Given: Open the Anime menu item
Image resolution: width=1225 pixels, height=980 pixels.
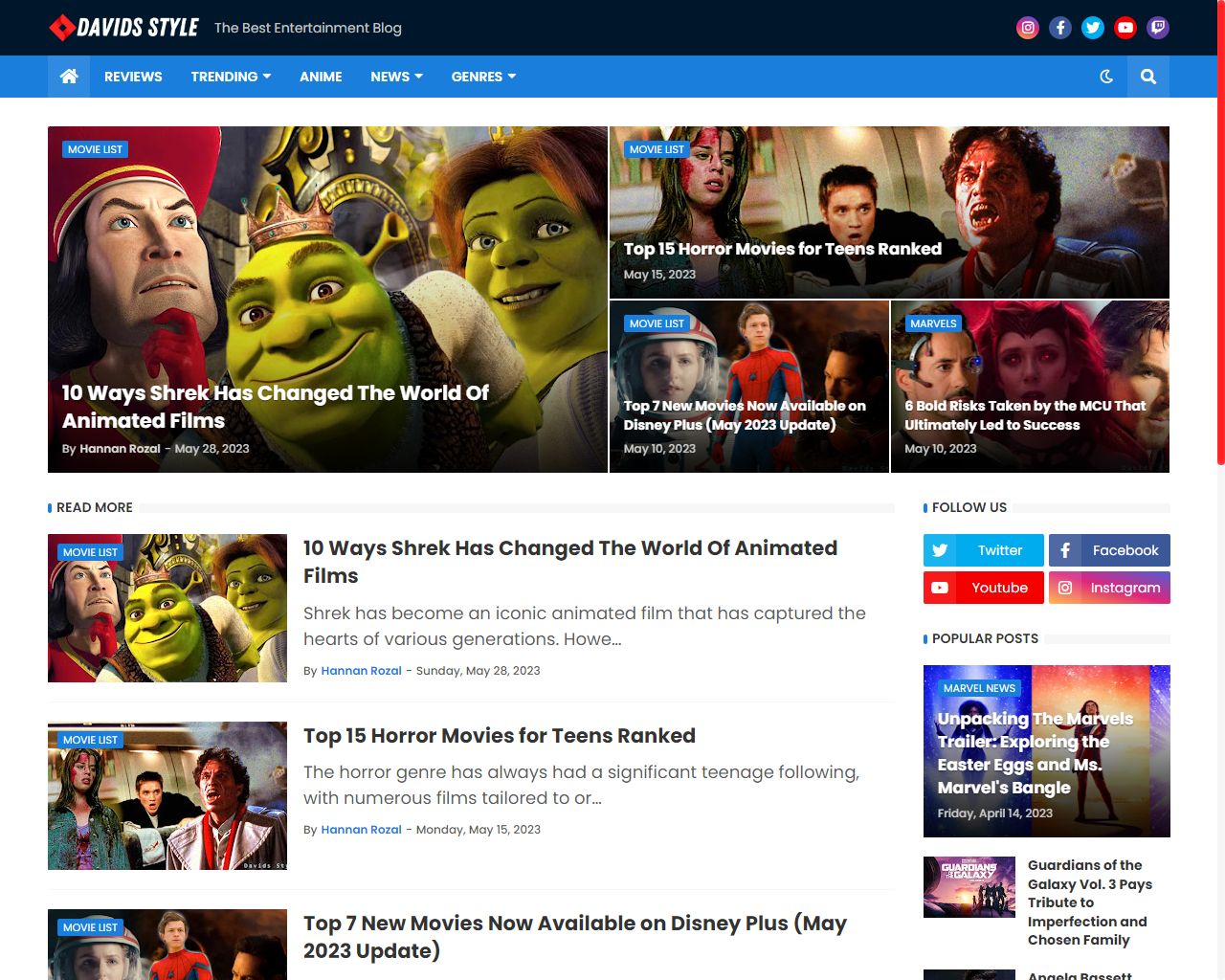Looking at the screenshot, I should (321, 77).
